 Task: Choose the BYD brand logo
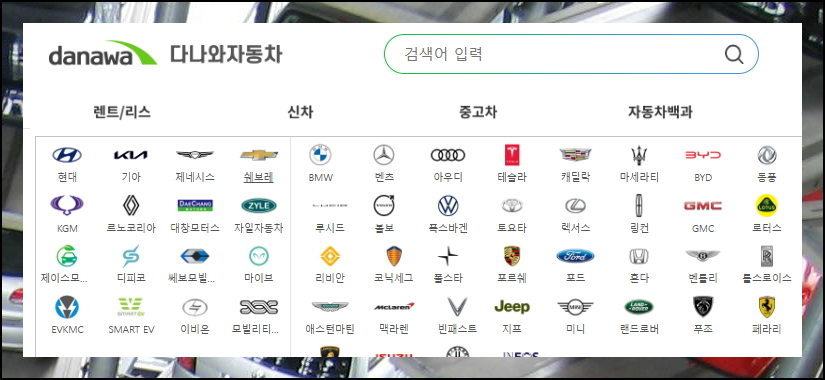703,155
